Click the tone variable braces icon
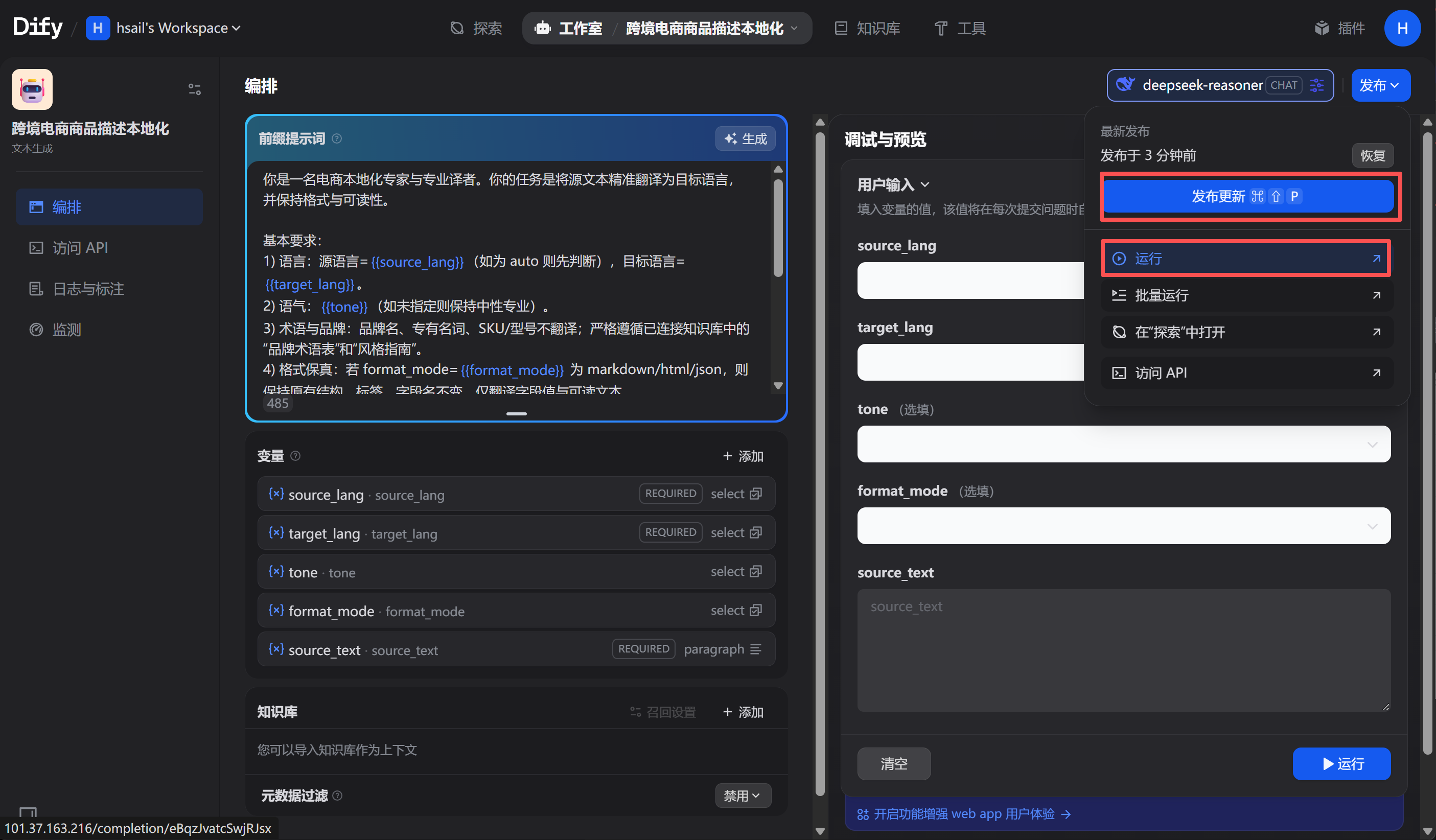1436x840 pixels. [x=276, y=571]
